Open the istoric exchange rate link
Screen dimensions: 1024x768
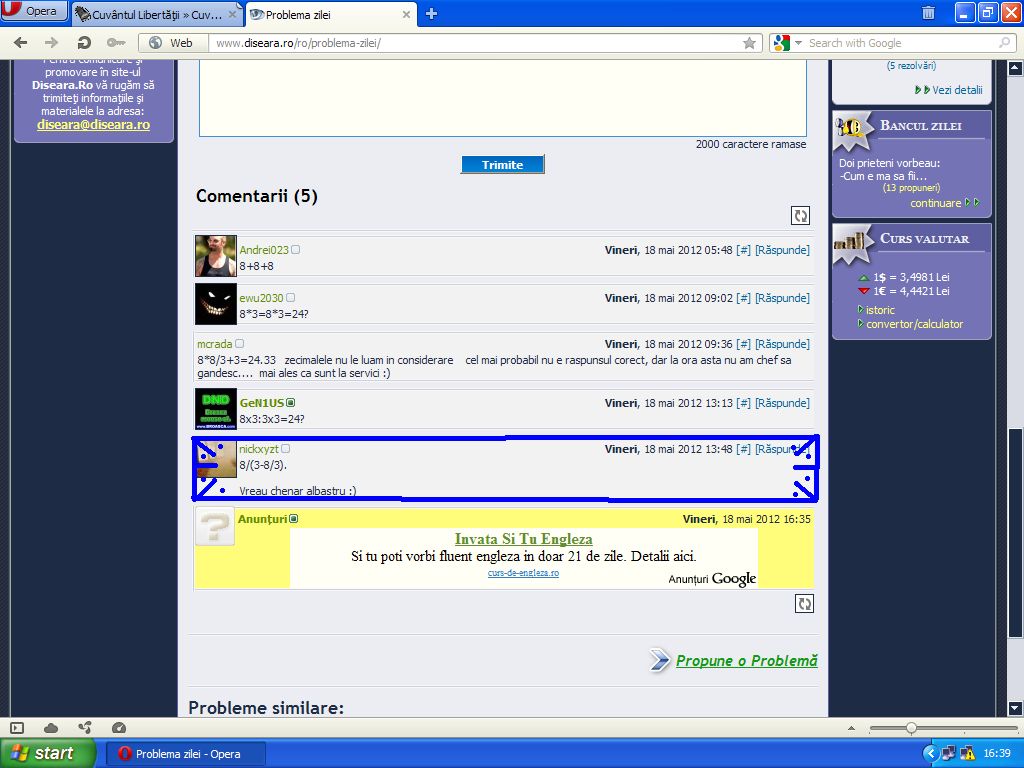click(x=880, y=310)
